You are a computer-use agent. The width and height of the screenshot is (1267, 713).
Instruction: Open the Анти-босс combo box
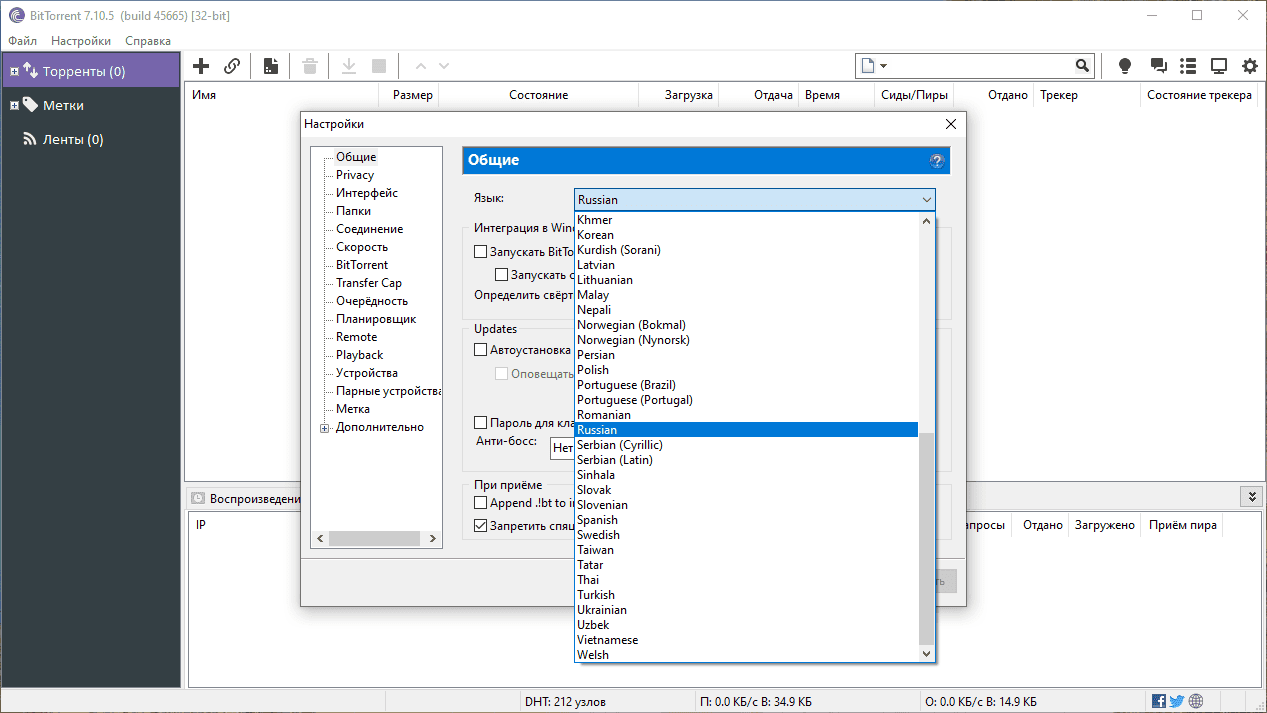pyautogui.click(x=562, y=448)
